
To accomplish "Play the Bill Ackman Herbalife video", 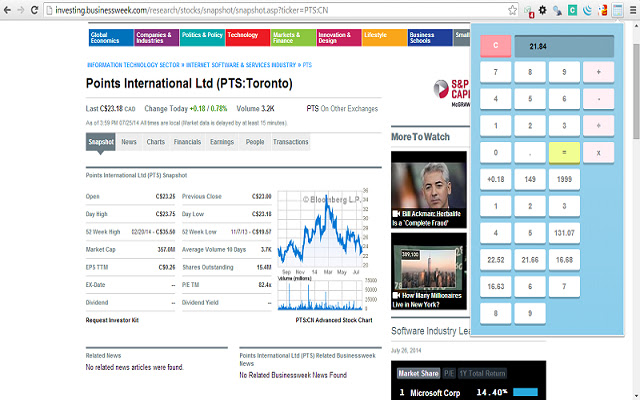I will (429, 189).
